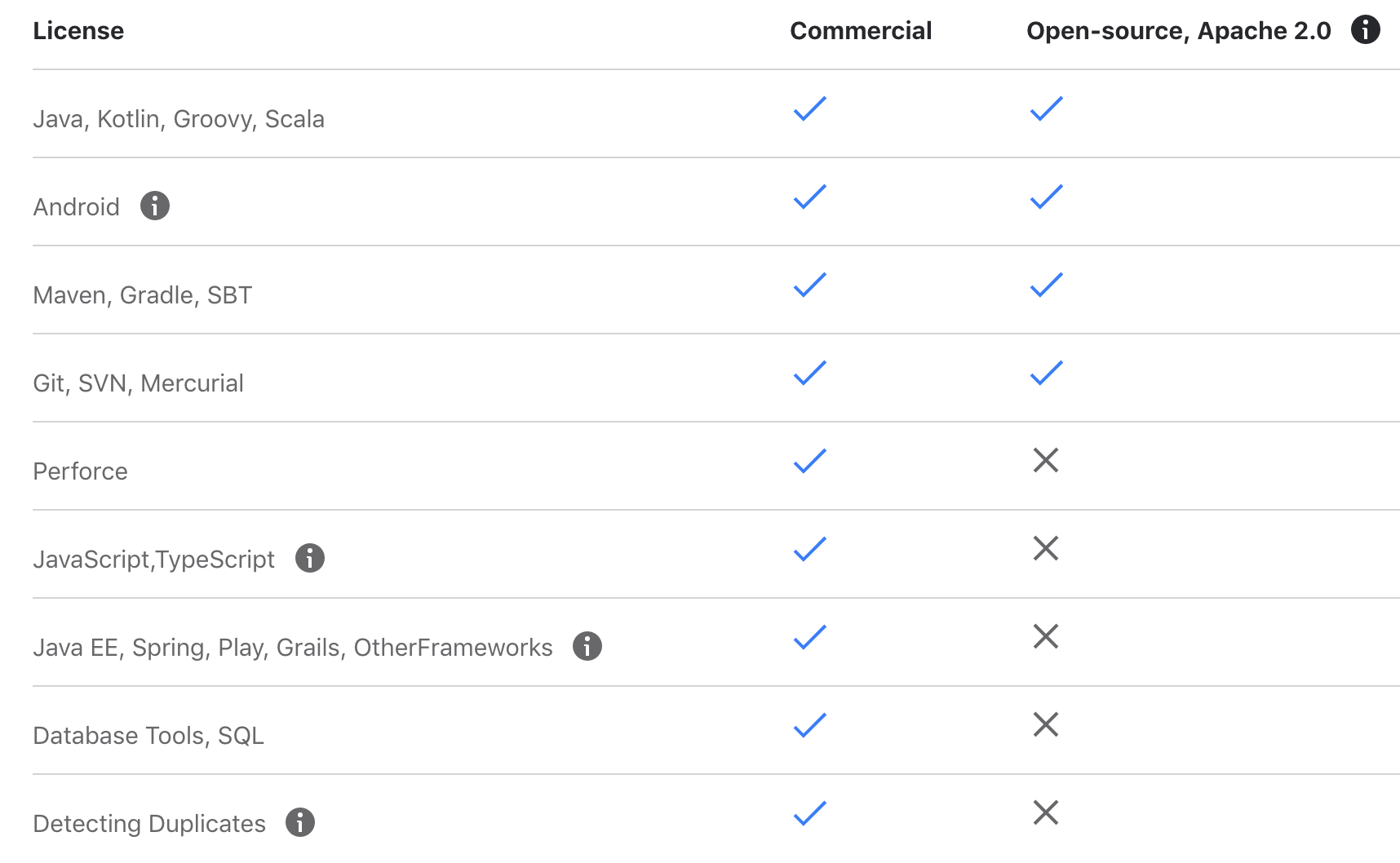This screenshot has height=863, width=1400.
Task: Click Commercial checkmark for Android row
Action: 810,197
